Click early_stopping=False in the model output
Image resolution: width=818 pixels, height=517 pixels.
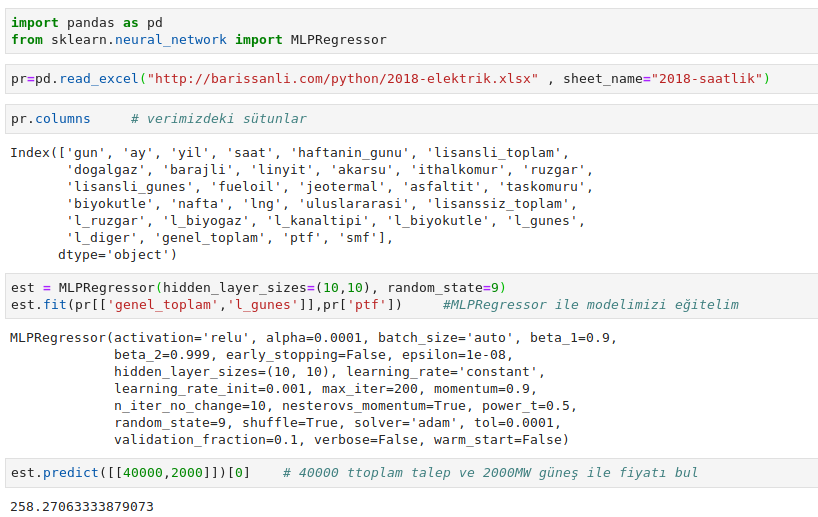pyautogui.click(x=307, y=355)
